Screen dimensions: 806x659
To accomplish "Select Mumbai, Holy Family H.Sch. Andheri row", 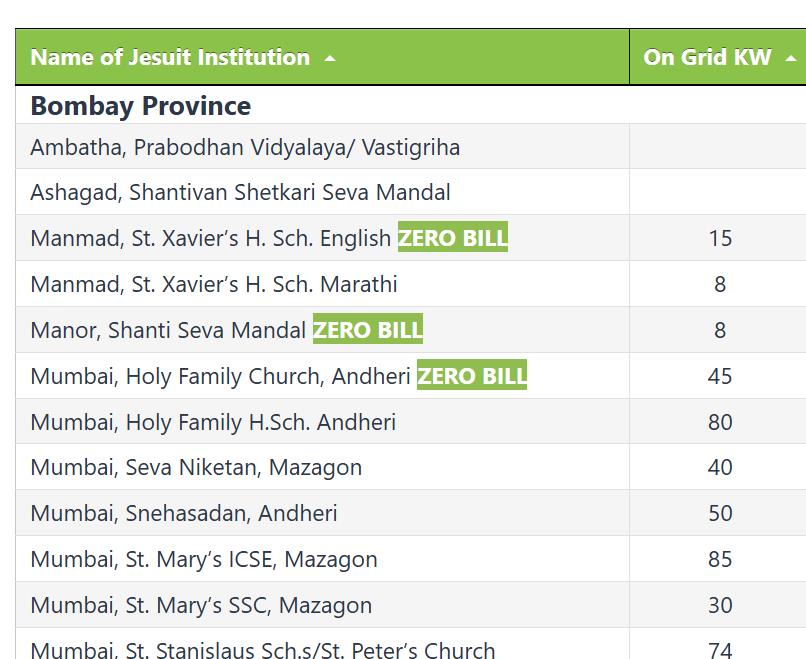I will tap(411, 422).
